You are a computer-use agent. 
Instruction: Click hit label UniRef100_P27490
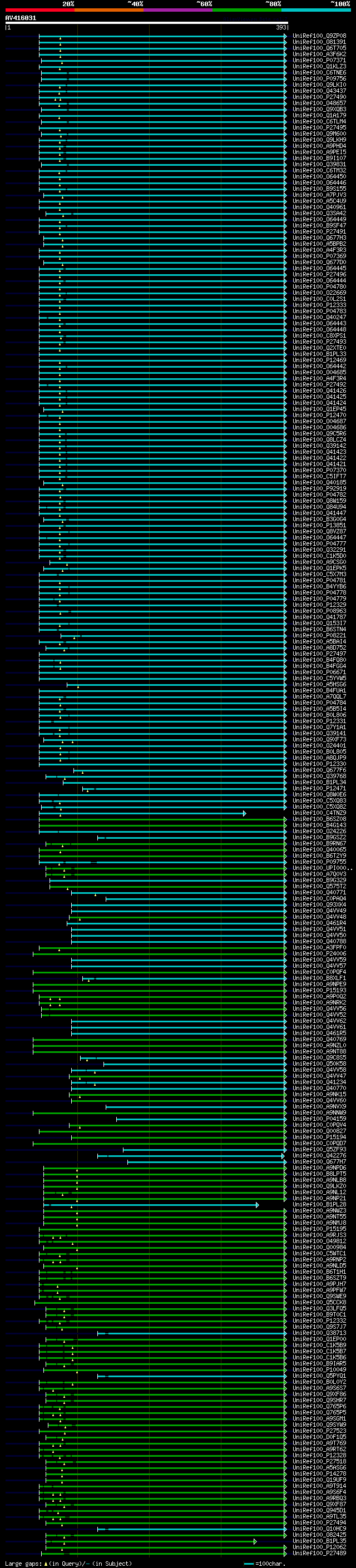click(319, 97)
